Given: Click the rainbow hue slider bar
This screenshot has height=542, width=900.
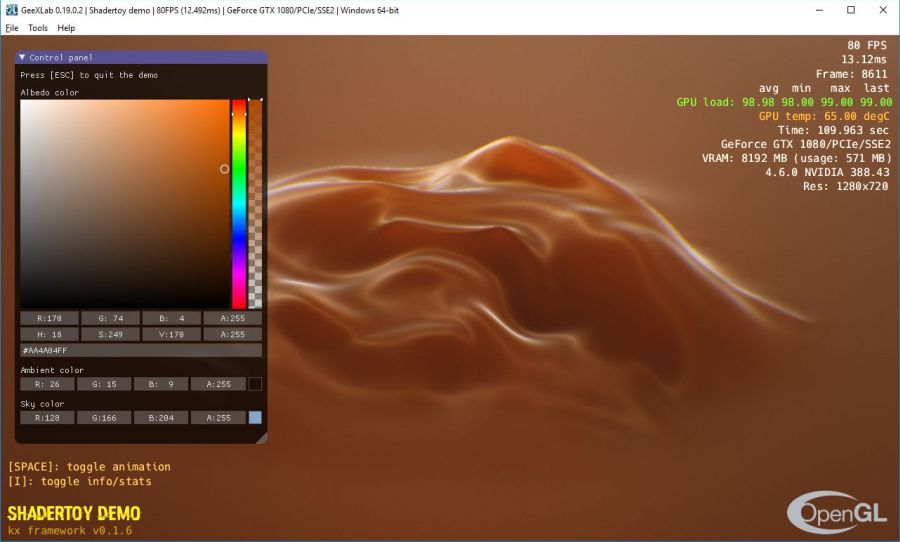Looking at the screenshot, I should (x=239, y=204).
